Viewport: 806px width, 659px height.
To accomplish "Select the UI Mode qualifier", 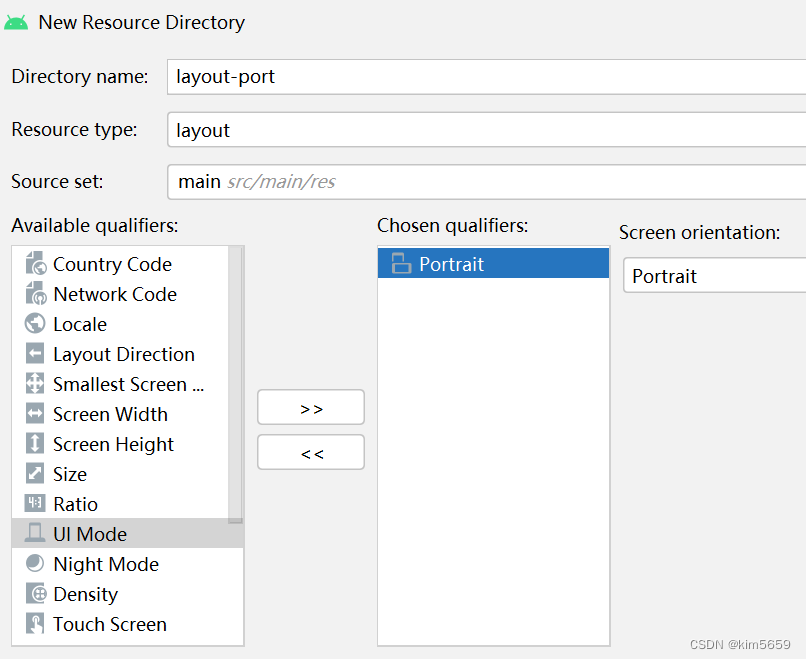I will point(127,534).
